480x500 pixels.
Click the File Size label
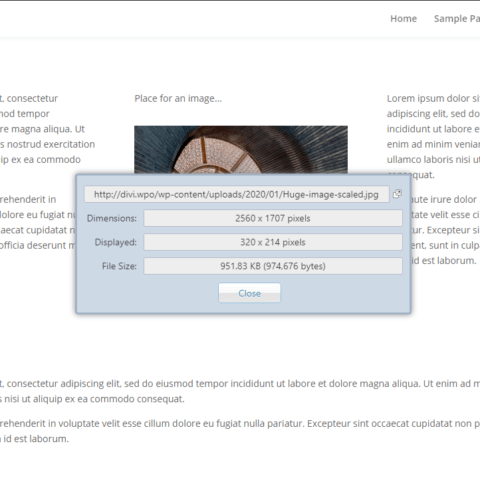[119, 266]
